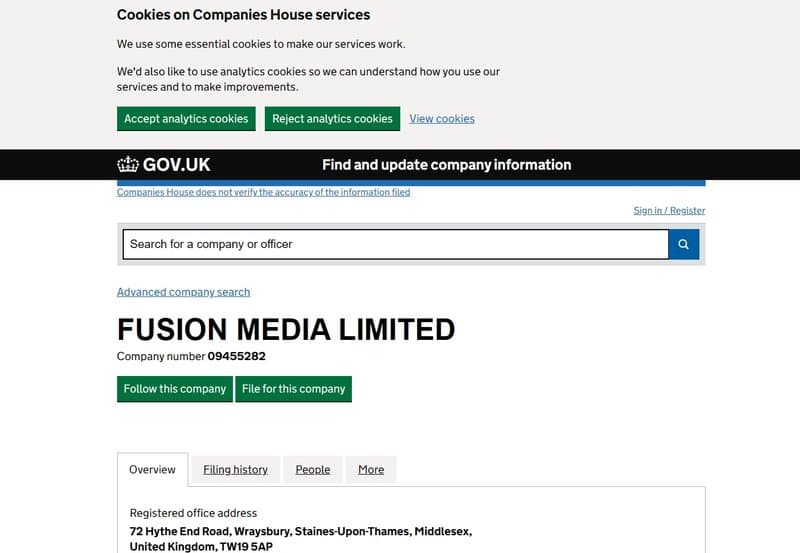This screenshot has height=553, width=800.
Task: Reject analytics cookies
Action: click(x=332, y=119)
